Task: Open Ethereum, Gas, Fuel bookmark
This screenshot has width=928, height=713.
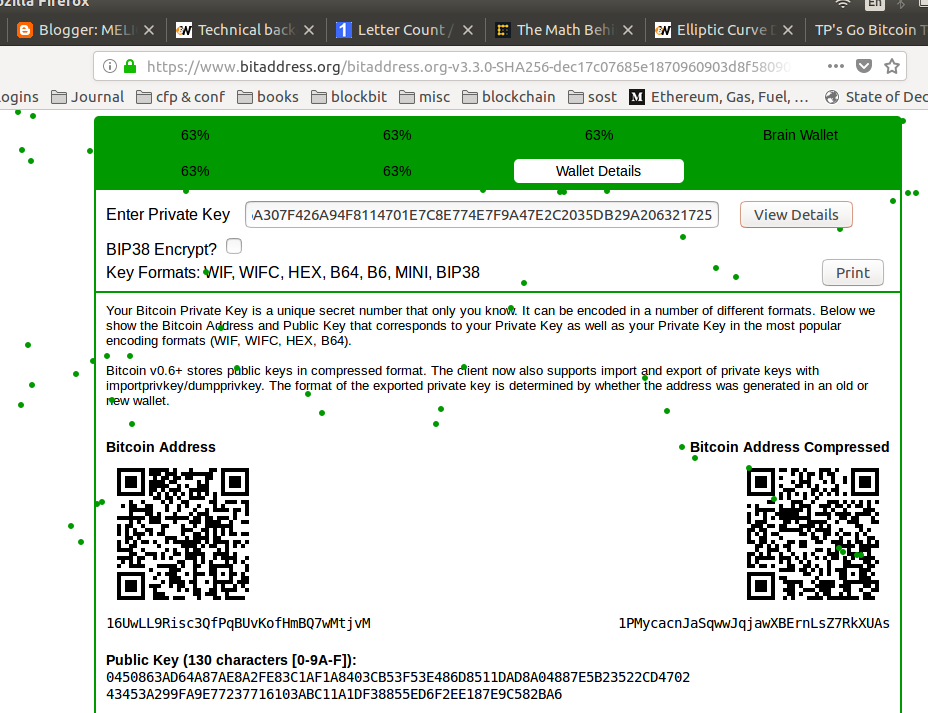Action: click(719, 96)
